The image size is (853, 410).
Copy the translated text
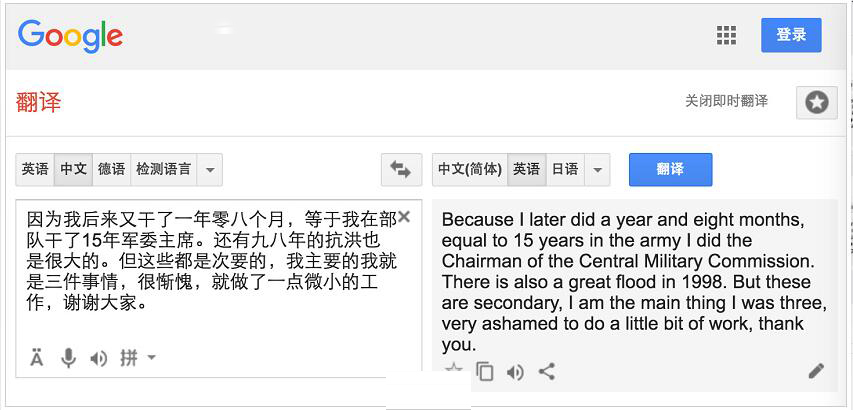point(485,372)
